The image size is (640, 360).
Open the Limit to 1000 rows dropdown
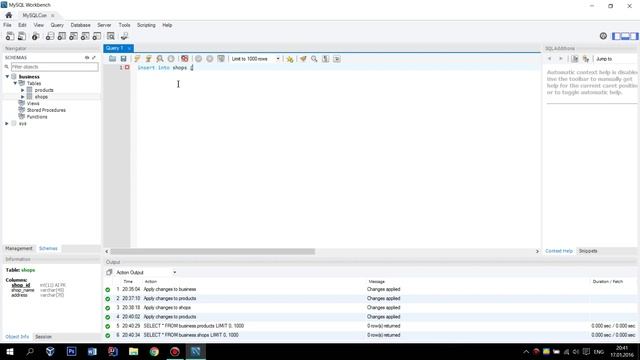[256, 59]
